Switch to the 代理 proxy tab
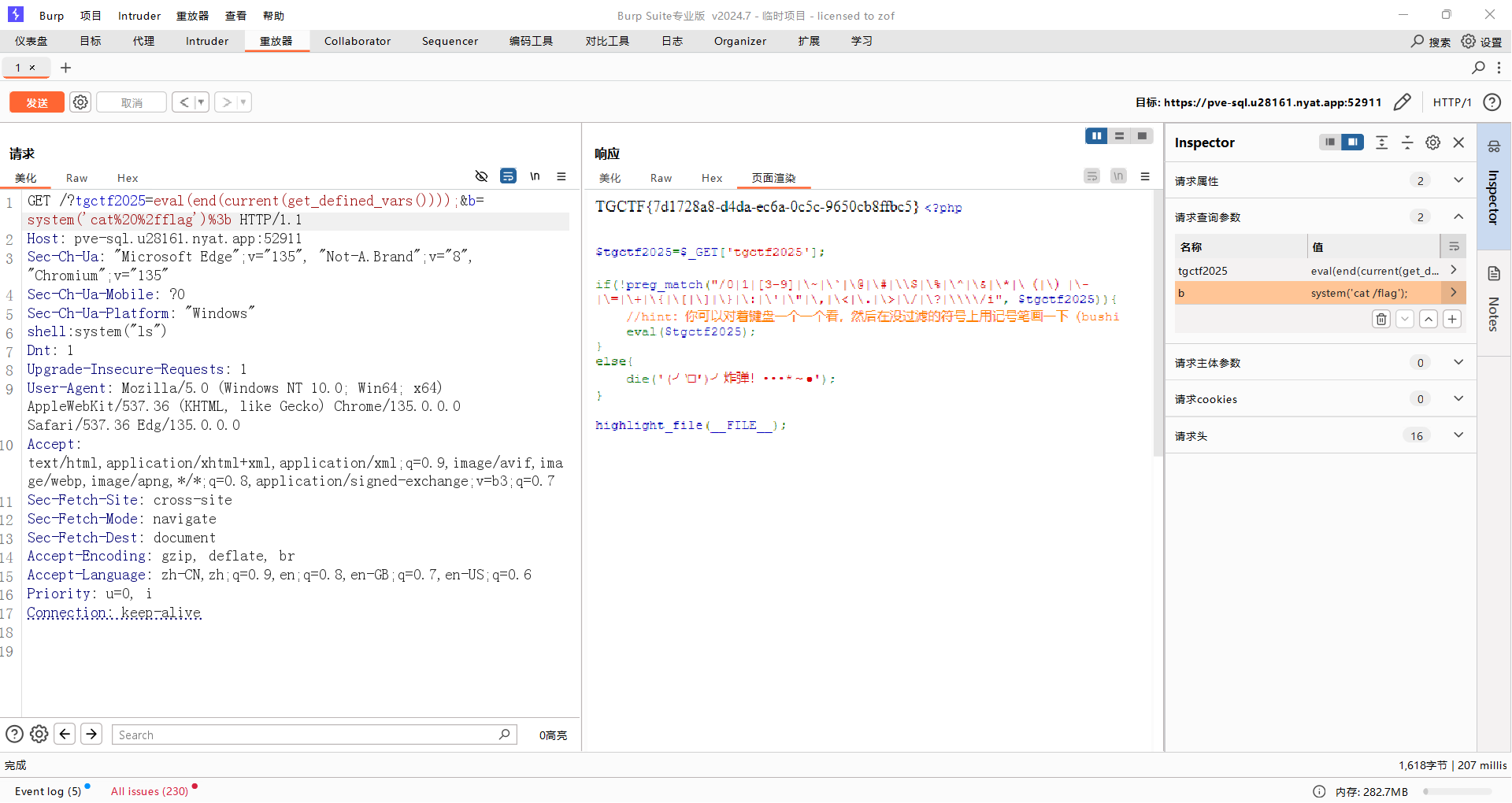 coord(143,41)
